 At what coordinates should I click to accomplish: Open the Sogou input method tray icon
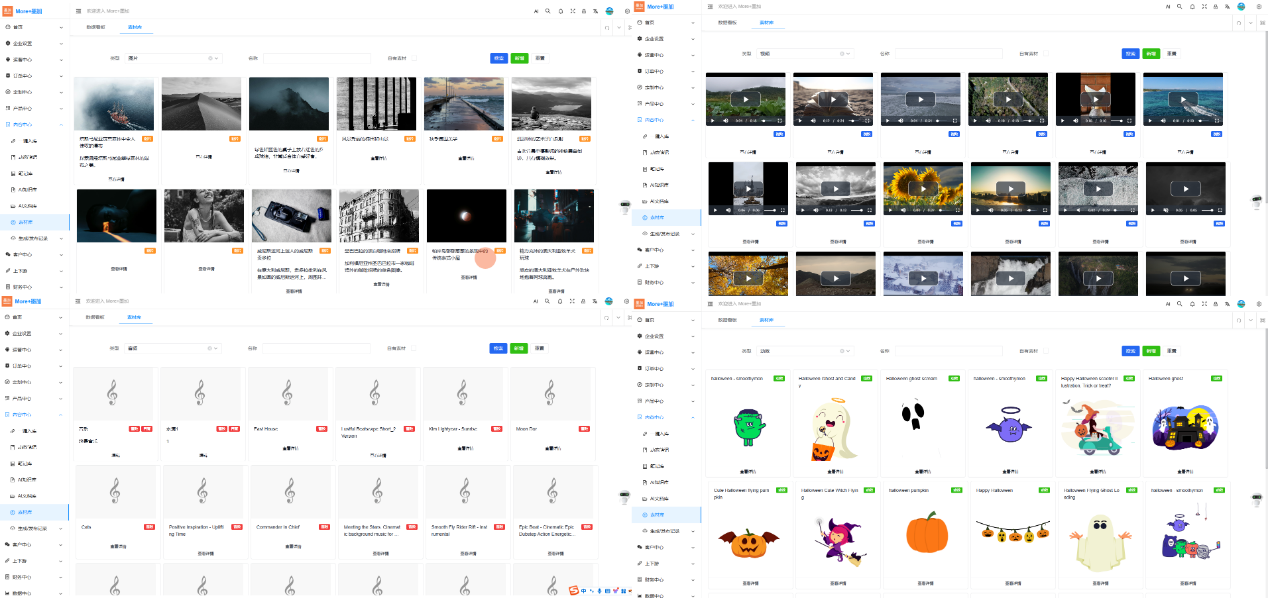[x=575, y=591]
